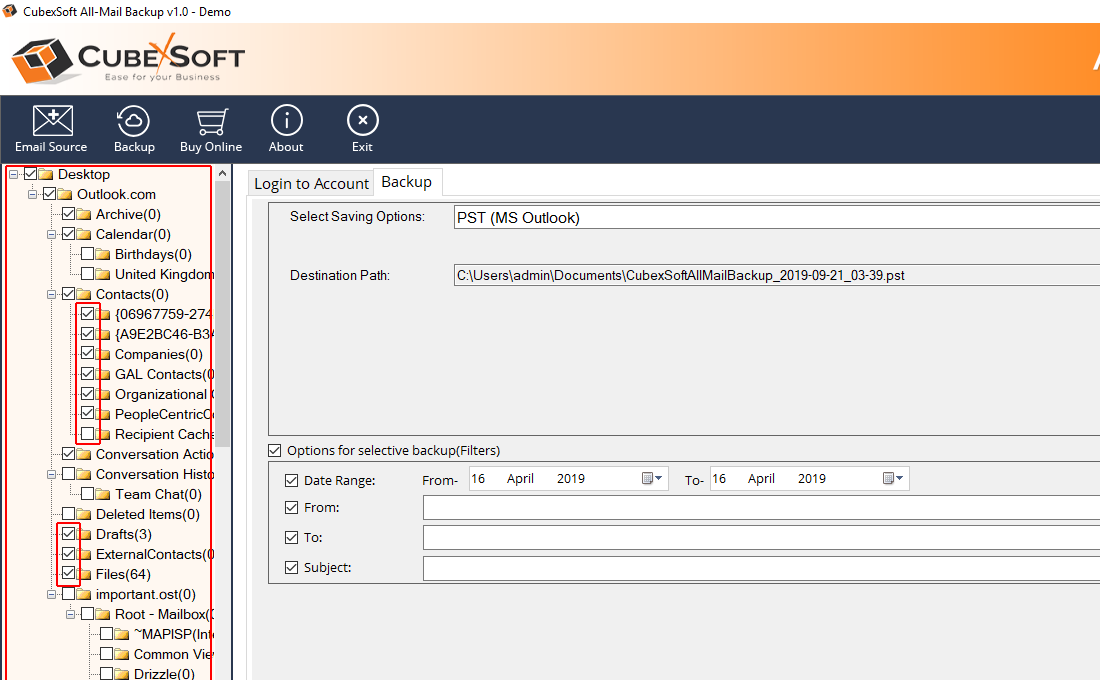Screen dimensions: 1100x680
Task: Select the Backup tab
Action: pos(407,182)
